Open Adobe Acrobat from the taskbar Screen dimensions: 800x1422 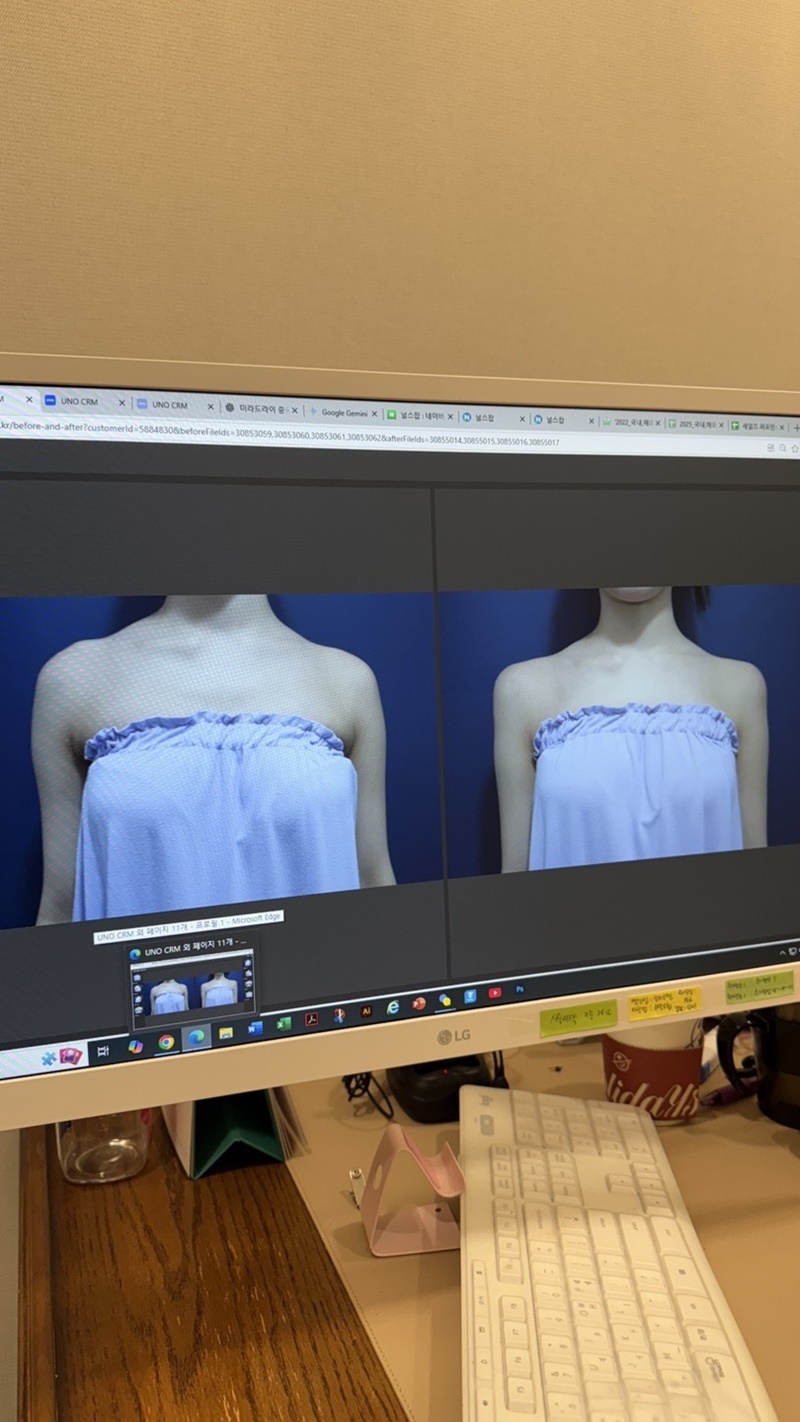point(312,1018)
